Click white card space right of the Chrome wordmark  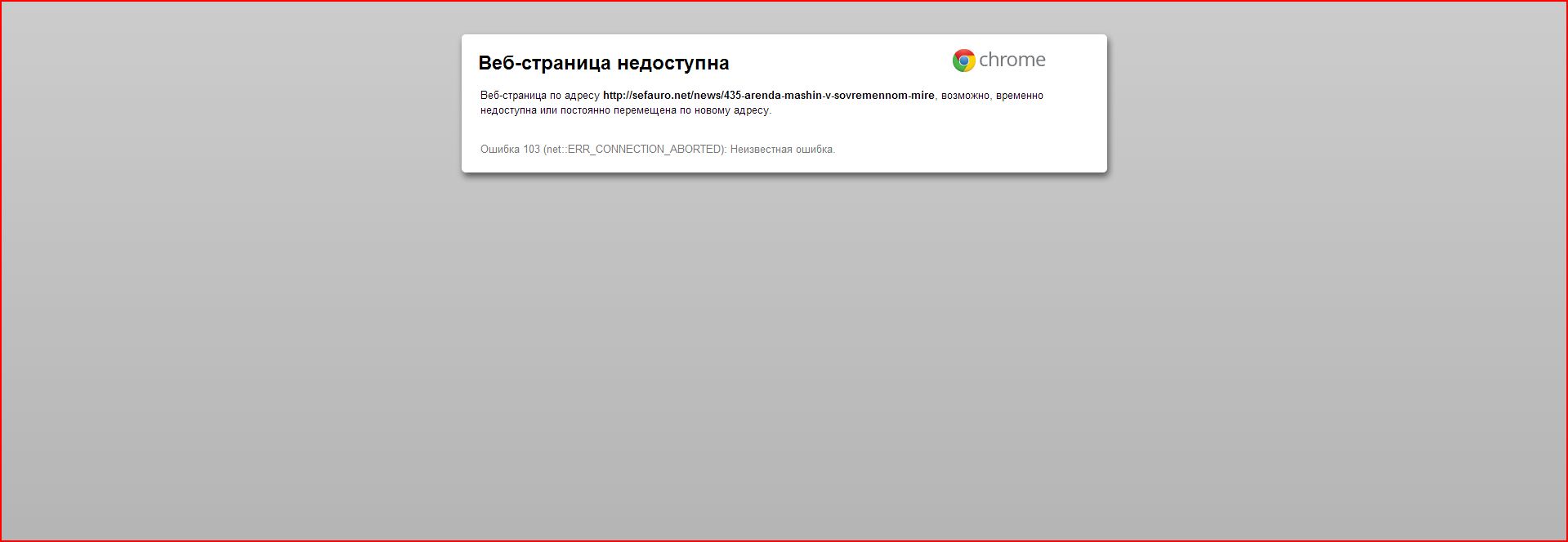click(1077, 60)
